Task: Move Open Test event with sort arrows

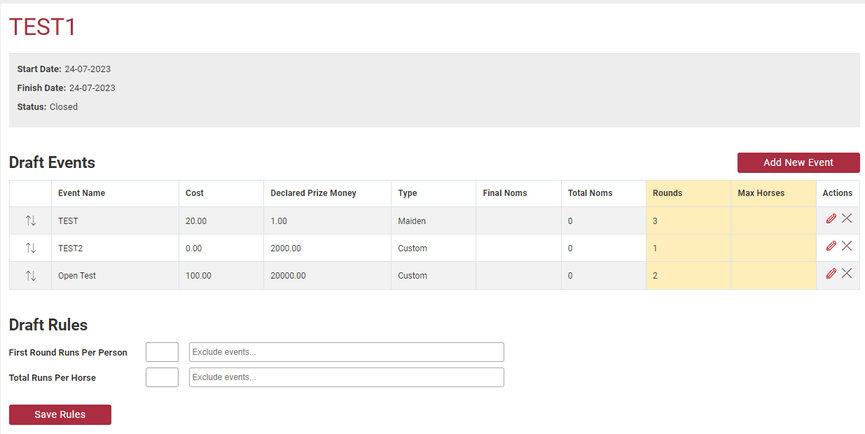Action: [30, 275]
